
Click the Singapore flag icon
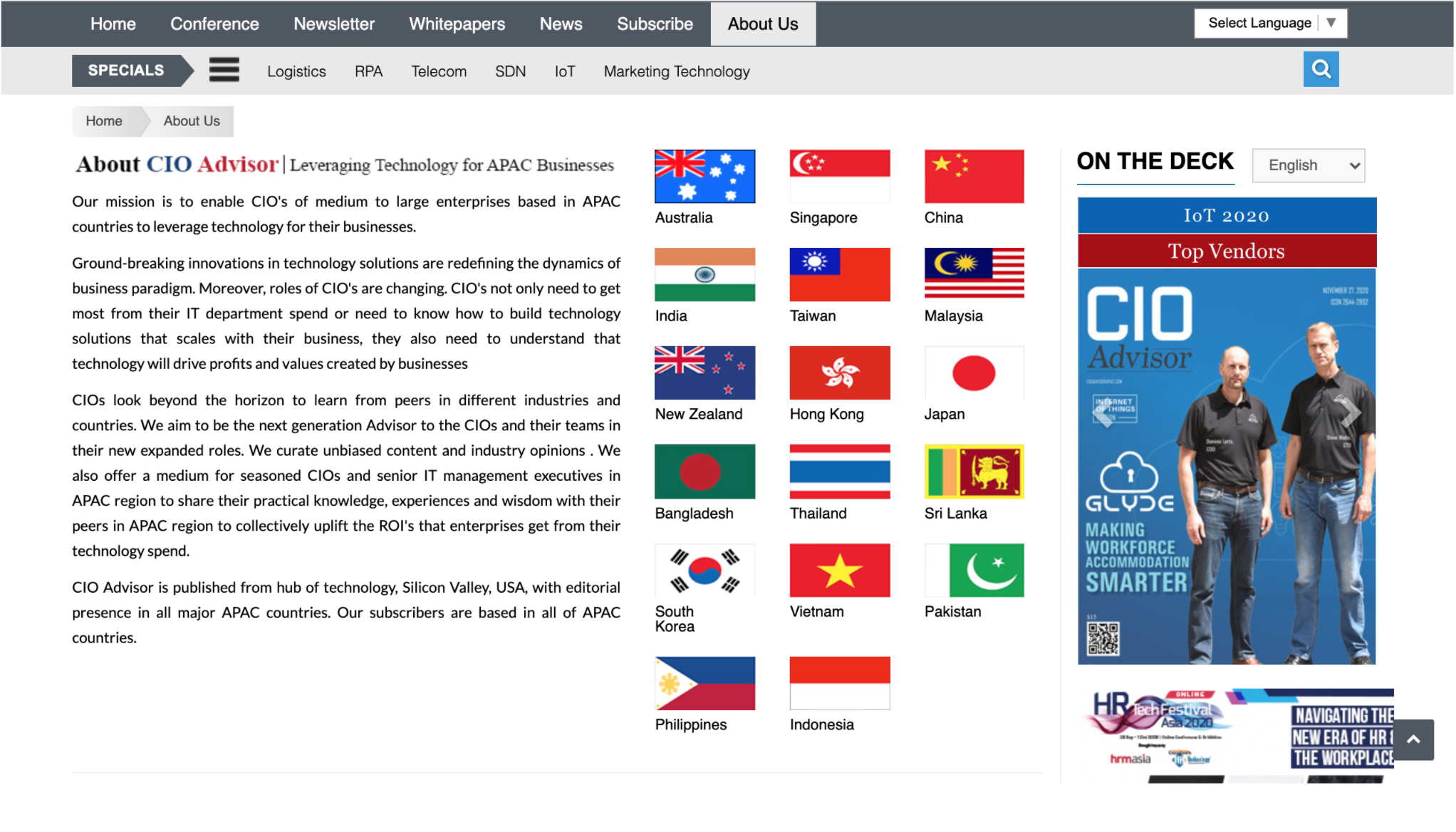click(x=840, y=177)
